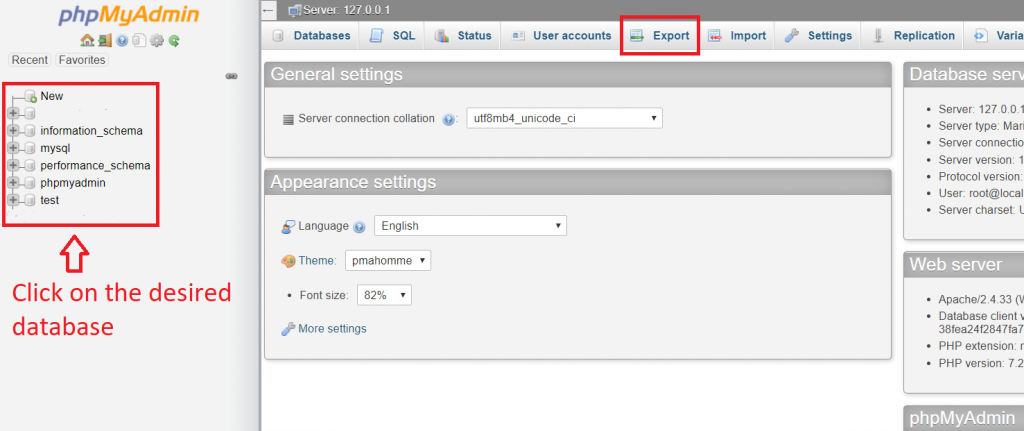Click the Font size label
The image size is (1024, 431).
tap(324, 295)
